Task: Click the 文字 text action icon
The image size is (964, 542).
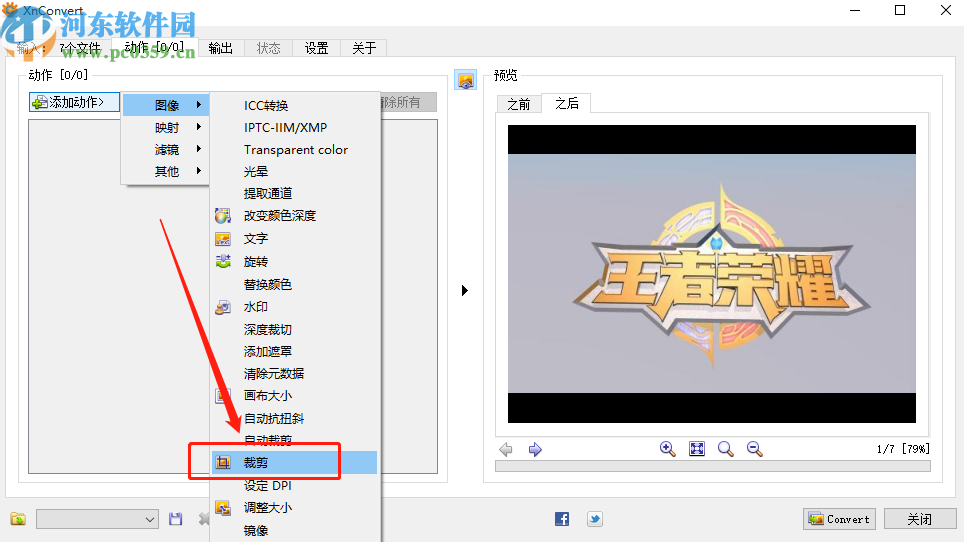Action: click(x=223, y=238)
